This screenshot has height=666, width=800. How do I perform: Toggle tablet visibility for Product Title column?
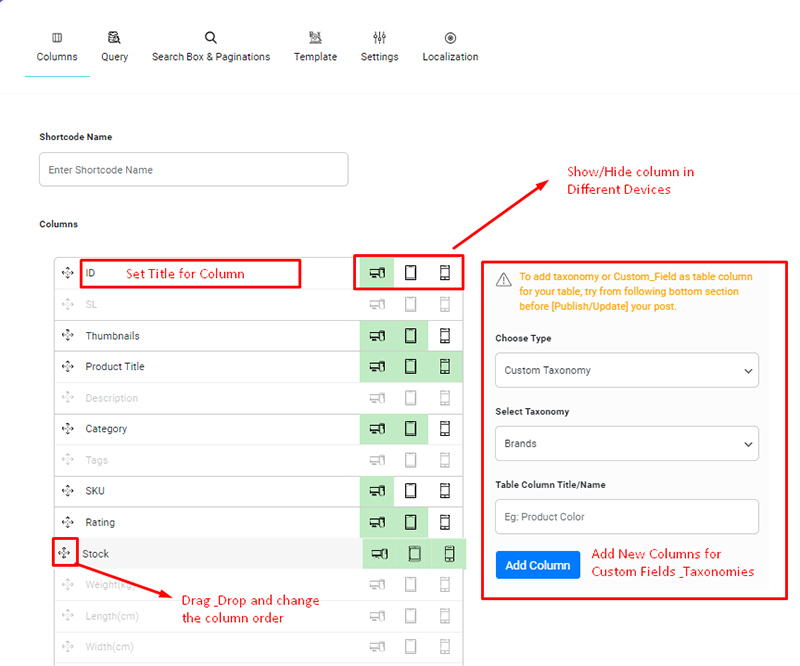(410, 367)
